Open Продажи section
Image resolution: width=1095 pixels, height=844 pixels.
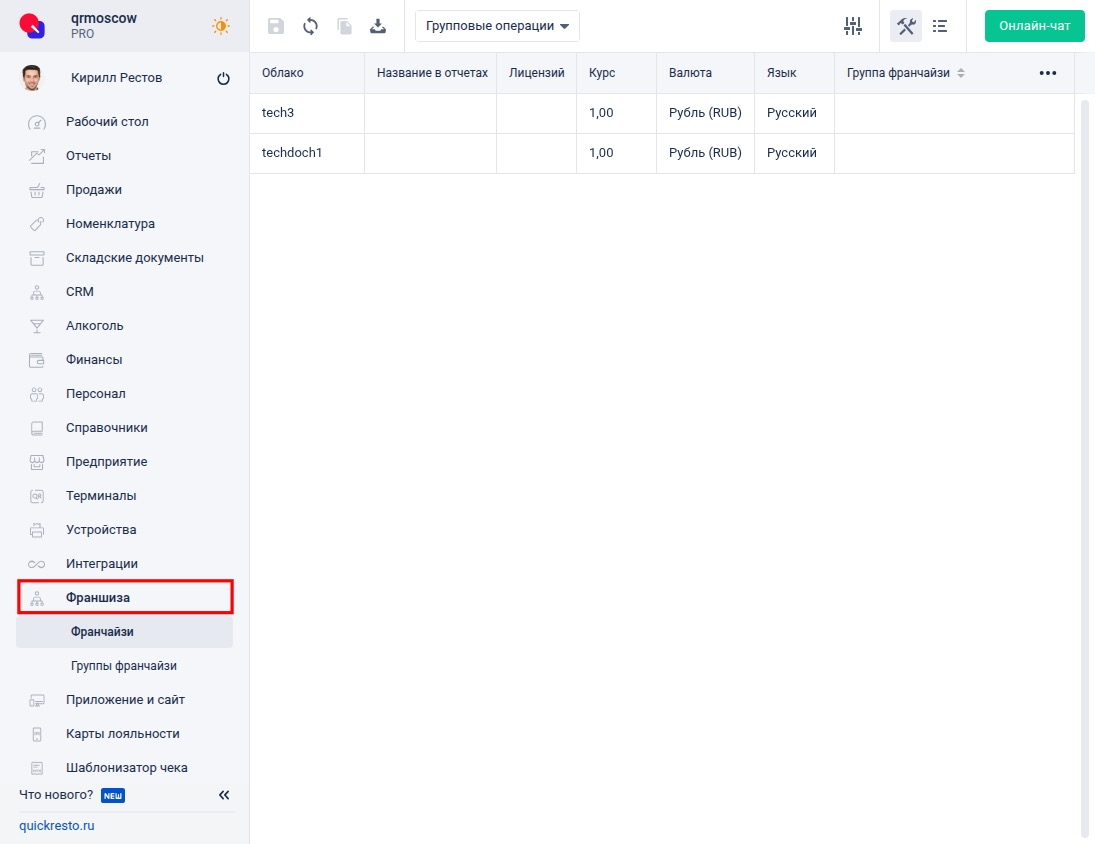coord(124,190)
